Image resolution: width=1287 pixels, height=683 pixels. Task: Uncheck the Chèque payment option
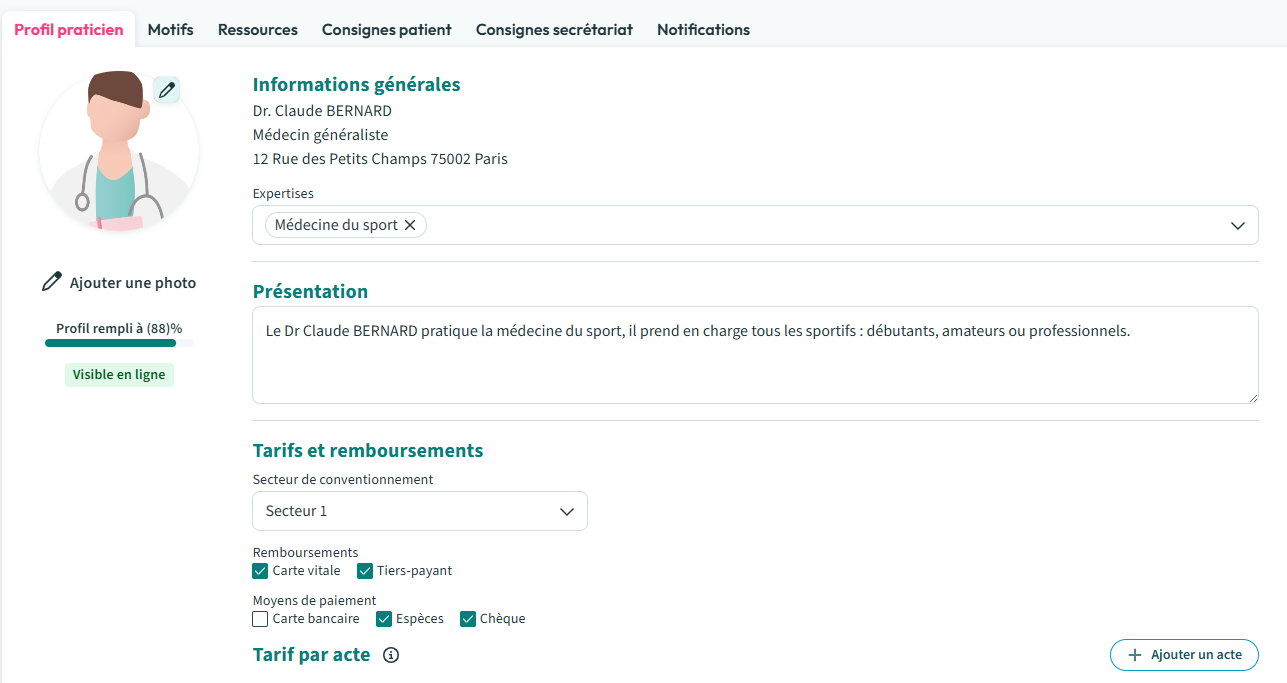pos(467,619)
